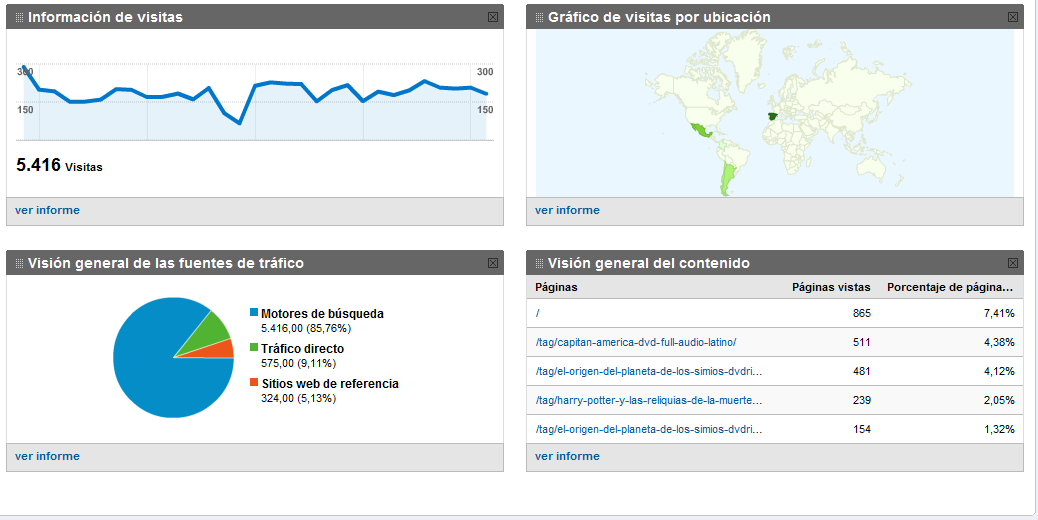
Task: Close the Información de visitas widget
Action: point(493,17)
